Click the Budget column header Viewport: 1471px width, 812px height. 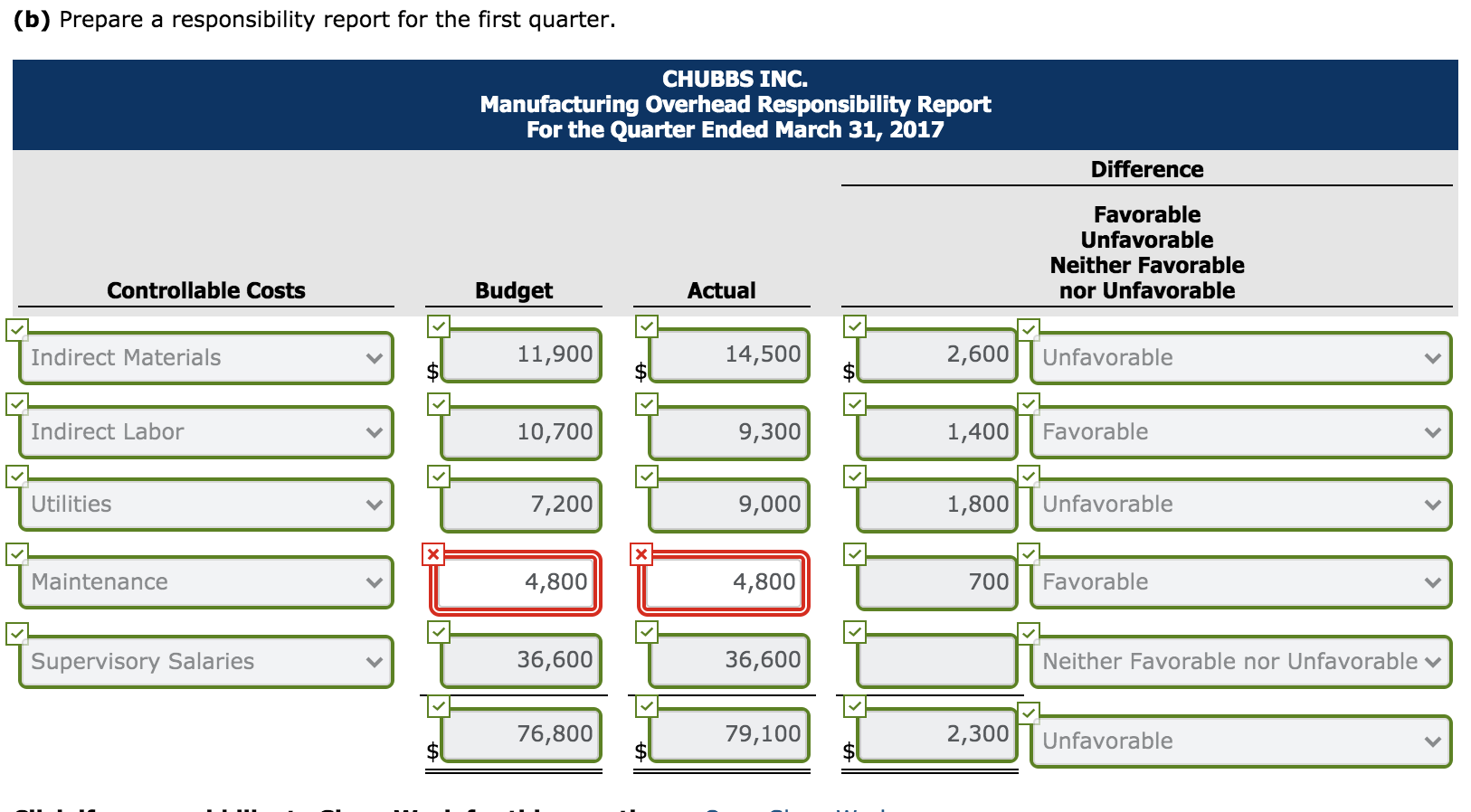pos(514,291)
